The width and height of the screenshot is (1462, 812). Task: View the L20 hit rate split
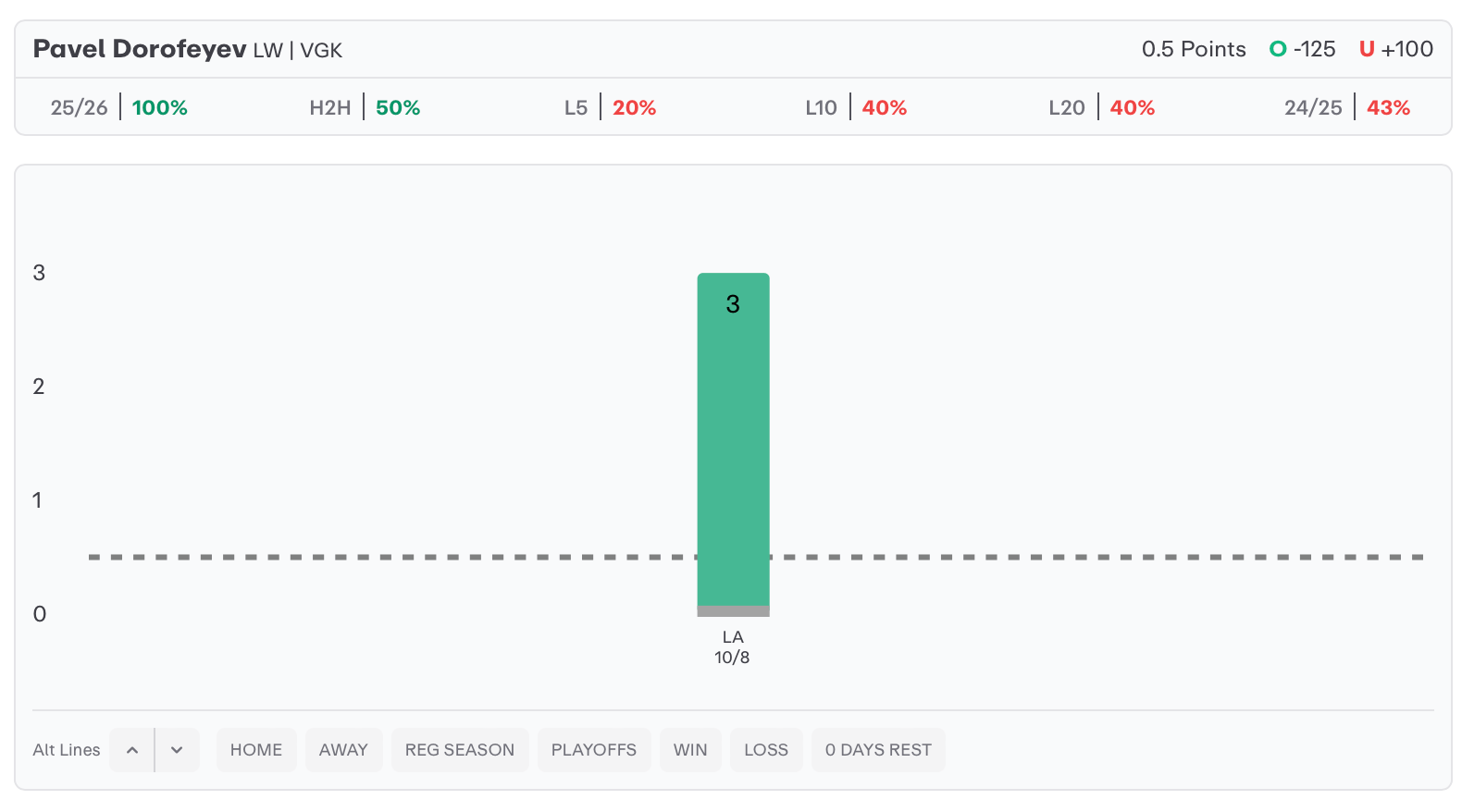(1101, 107)
